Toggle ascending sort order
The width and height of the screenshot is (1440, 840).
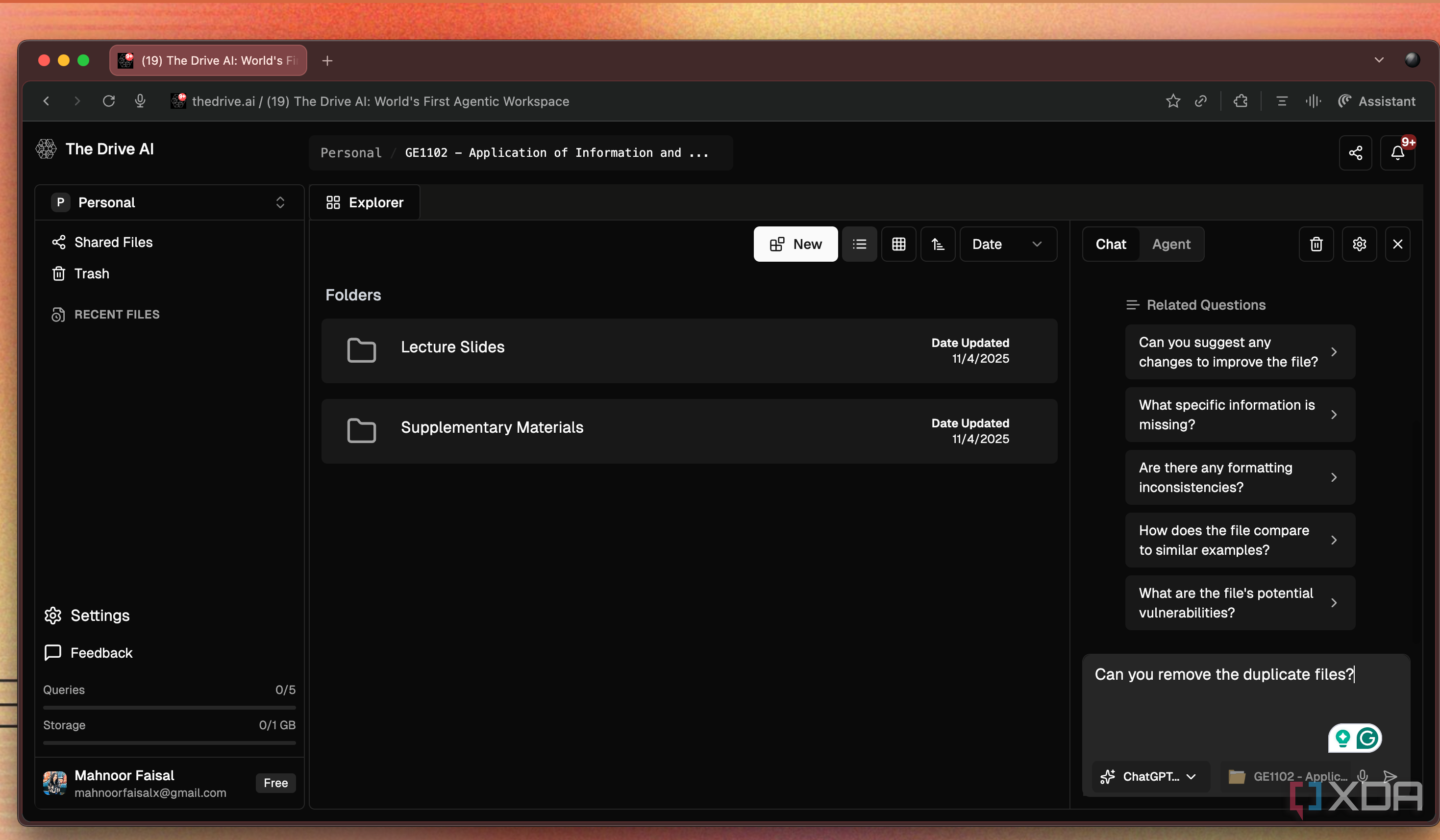coord(938,244)
